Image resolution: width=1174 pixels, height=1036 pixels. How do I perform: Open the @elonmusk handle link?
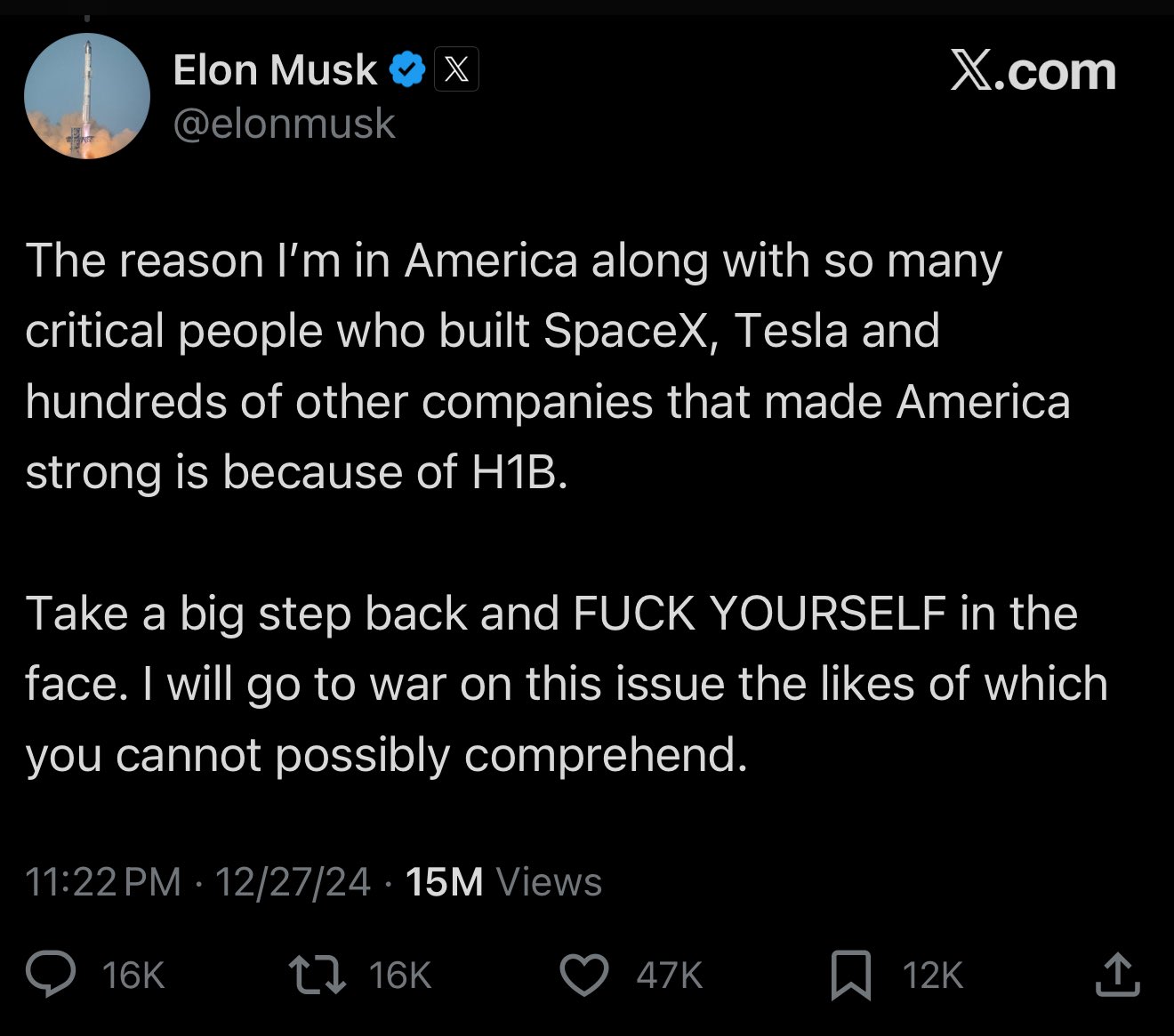tap(284, 123)
